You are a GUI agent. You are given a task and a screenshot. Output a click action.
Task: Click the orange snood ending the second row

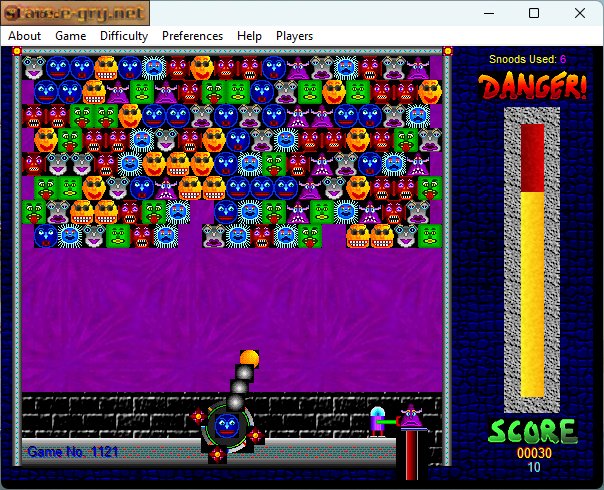[x=430, y=92]
